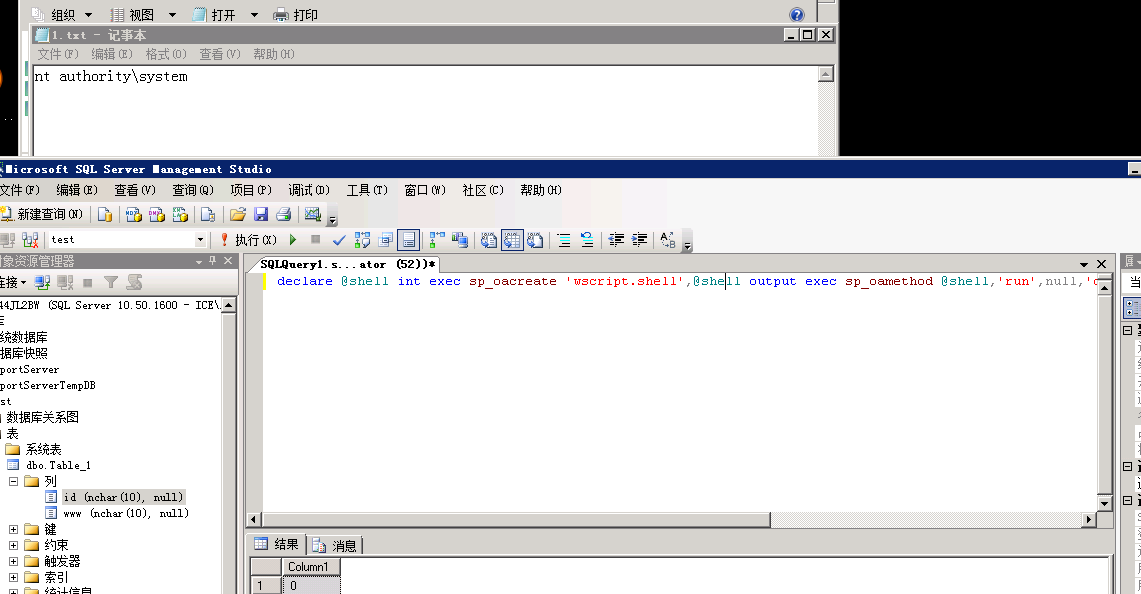
Task: Click the Comment out selected lines icon
Action: point(564,239)
